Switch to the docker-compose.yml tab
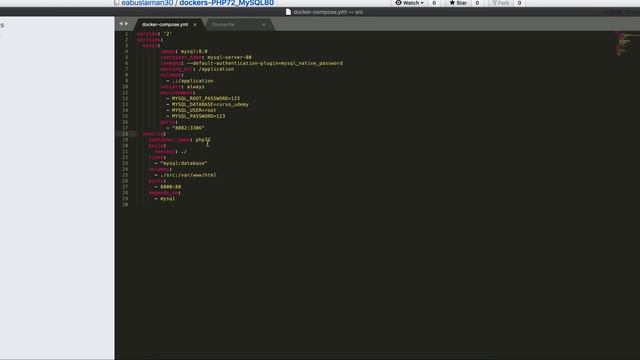The width and height of the screenshot is (640, 360). (x=165, y=24)
